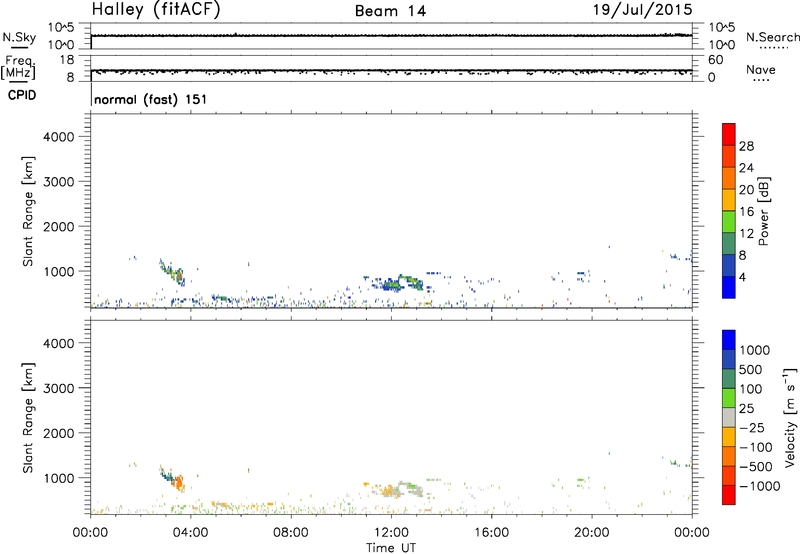800x554 pixels.
Task: Click the '16:00' time tick label
Action: 491,533
